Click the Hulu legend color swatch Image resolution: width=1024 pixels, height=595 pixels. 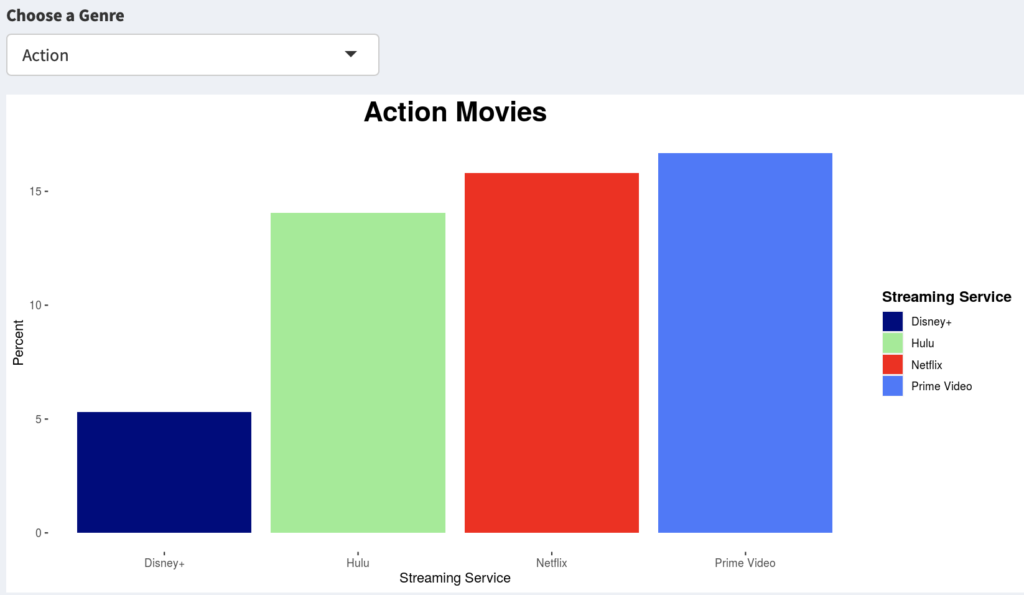point(893,343)
